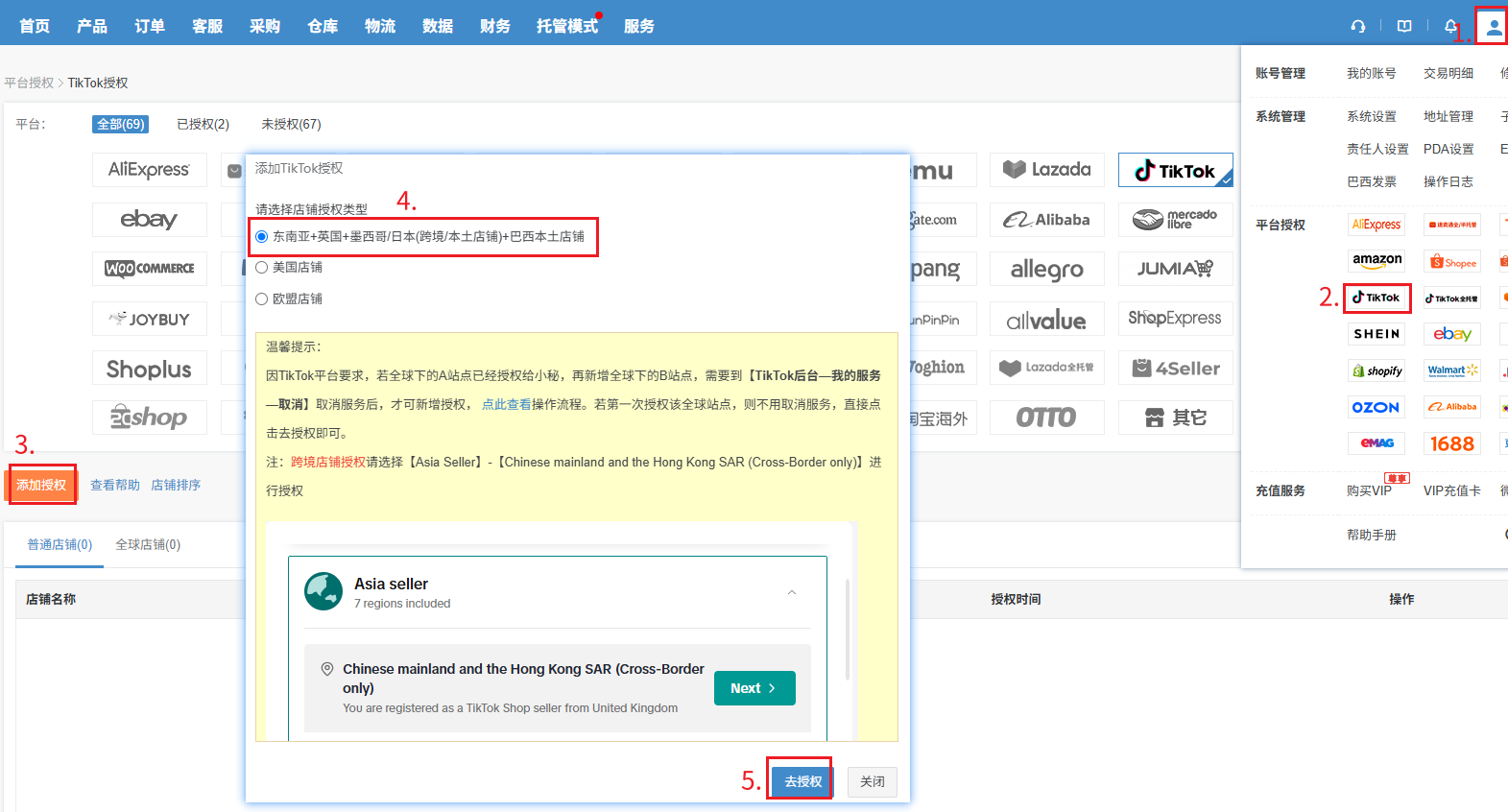Image resolution: width=1508 pixels, height=812 pixels.
Task: Open shopify in the account dropdown panel
Action: point(1376,370)
